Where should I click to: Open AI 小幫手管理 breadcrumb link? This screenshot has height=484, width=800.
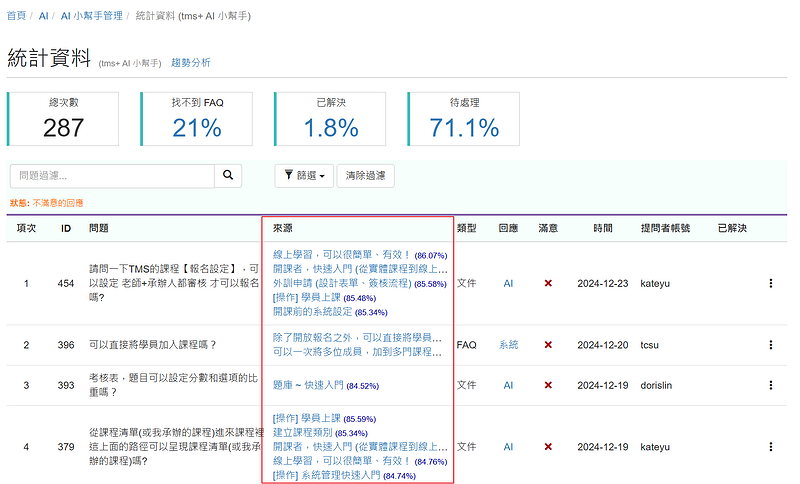click(x=92, y=17)
